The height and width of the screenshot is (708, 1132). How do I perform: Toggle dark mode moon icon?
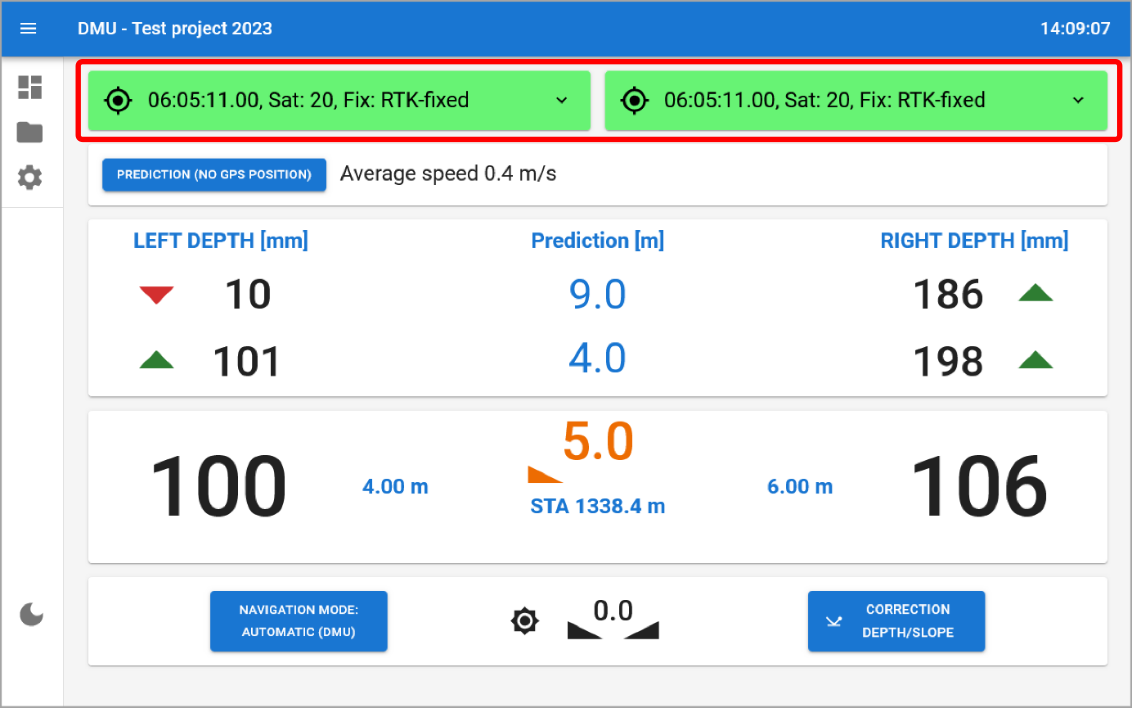(32, 614)
